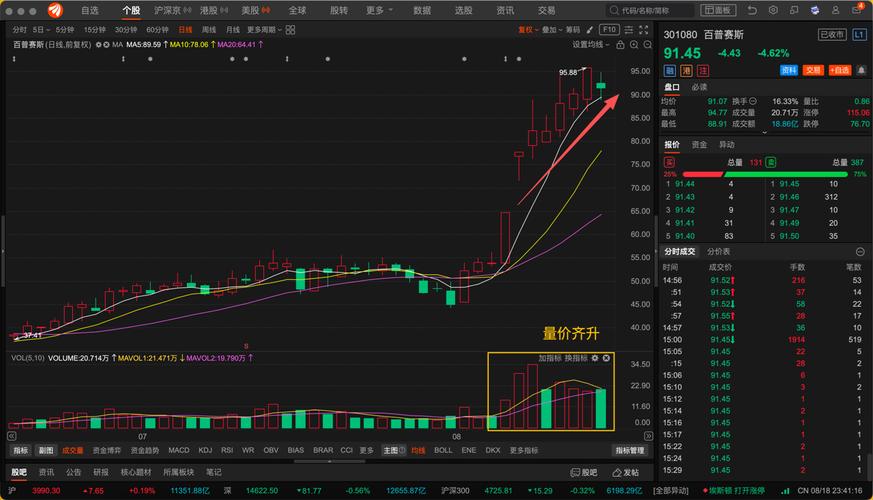873x500 pixels.
Task: Open the 更多 top navigation dropdown
Action: click(x=379, y=10)
